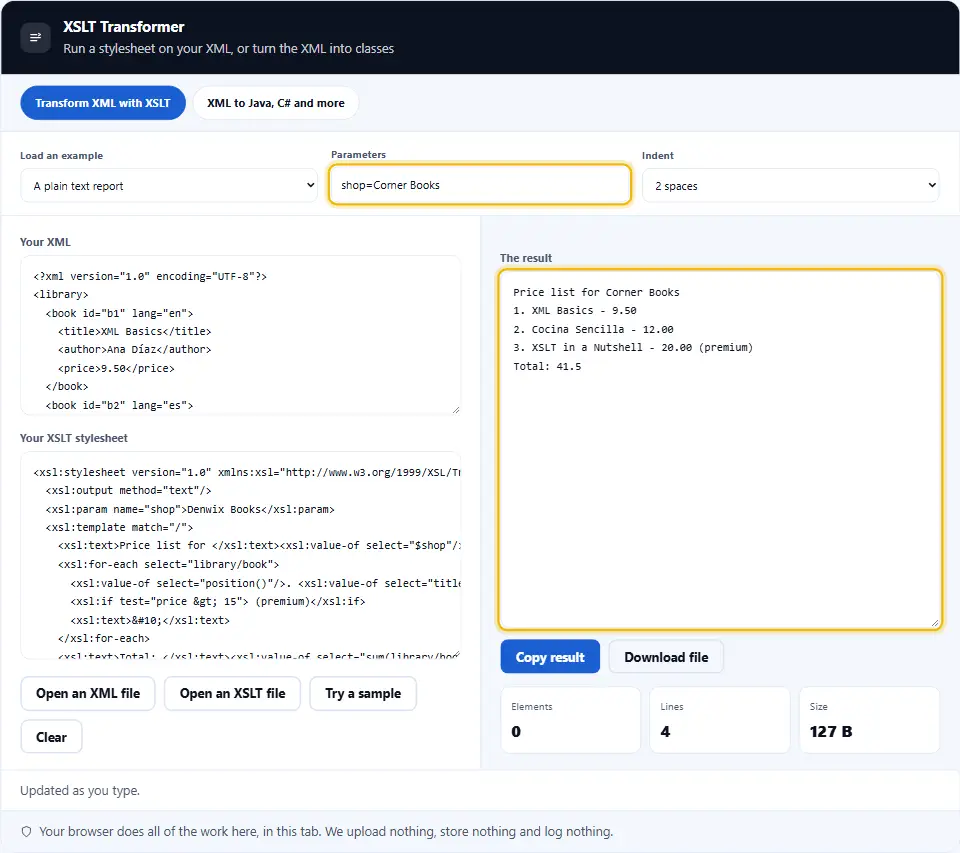Click the 'Your XSLT stylesheet' label

click(x=73, y=438)
